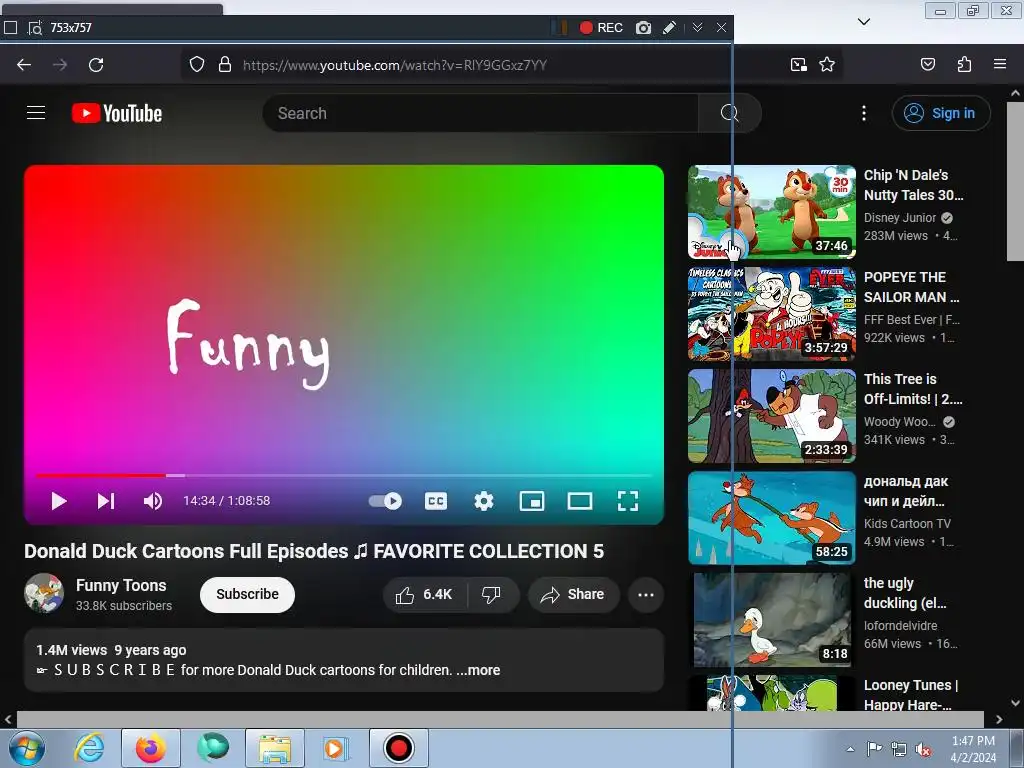Click the tracking protection shield icon
Screen dimensions: 1024x768
[197, 65]
